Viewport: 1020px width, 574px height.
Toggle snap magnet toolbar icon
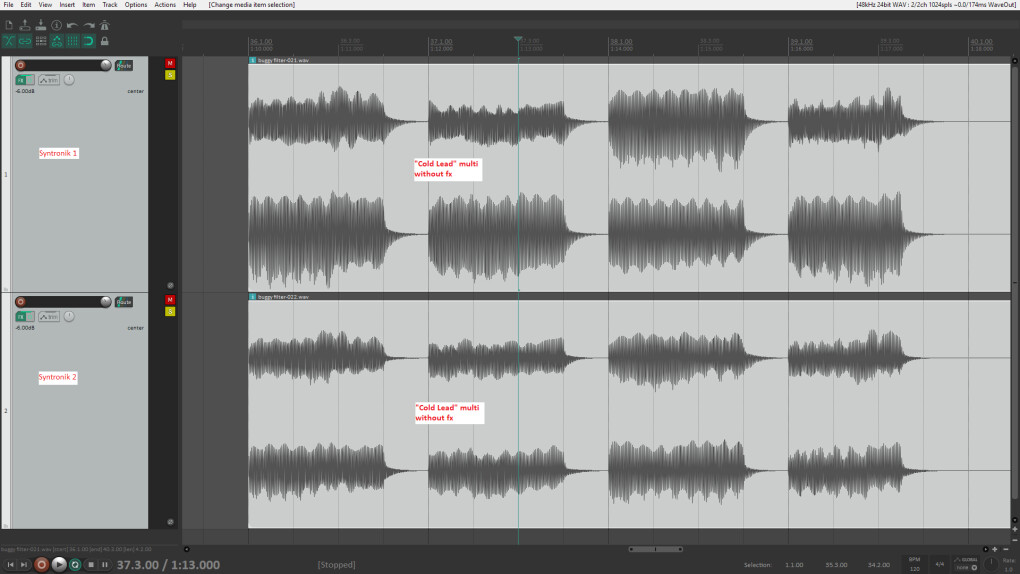click(x=88, y=41)
